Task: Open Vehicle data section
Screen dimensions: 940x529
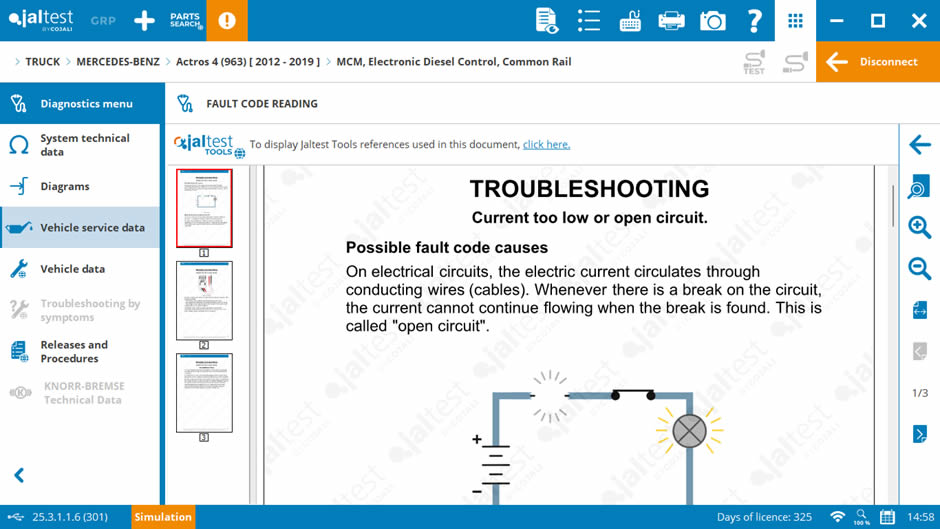Action: pos(80,269)
